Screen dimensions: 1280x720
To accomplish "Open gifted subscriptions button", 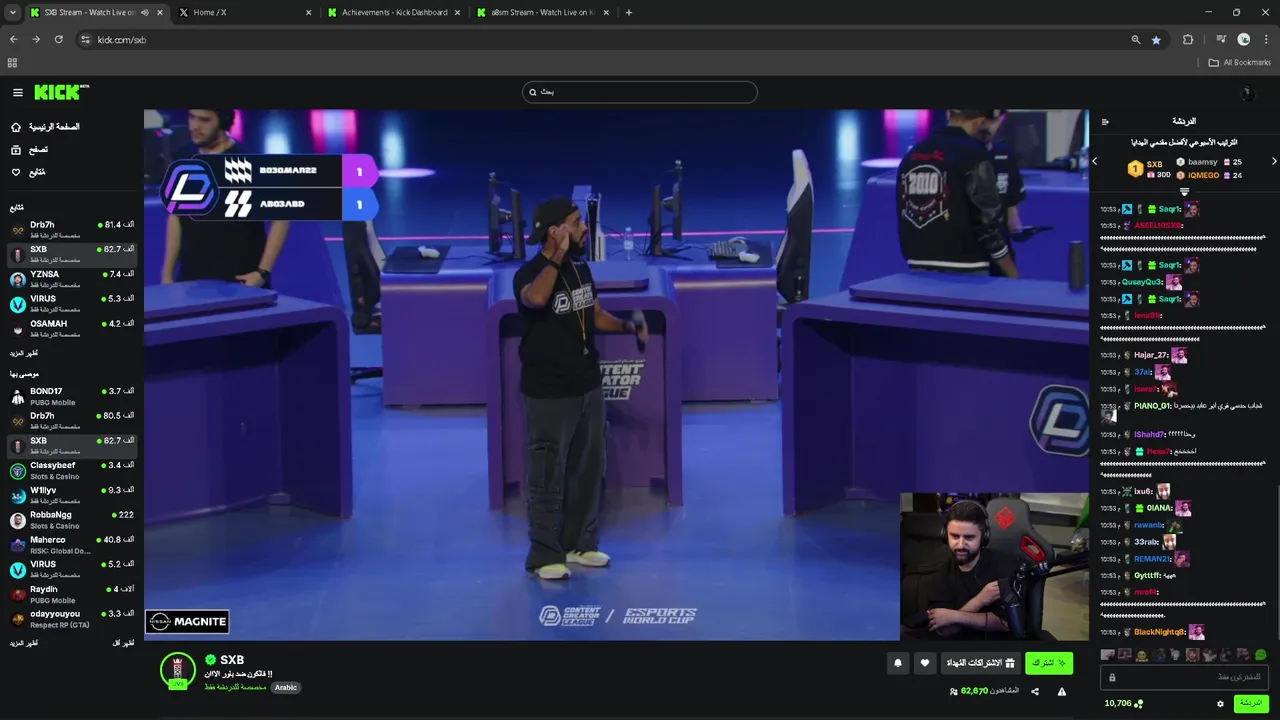I will click(x=981, y=663).
